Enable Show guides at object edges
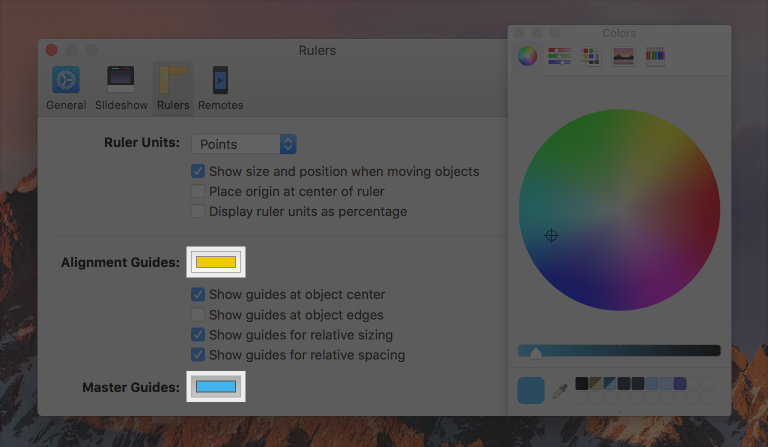The width and height of the screenshot is (768, 447). coord(198,315)
